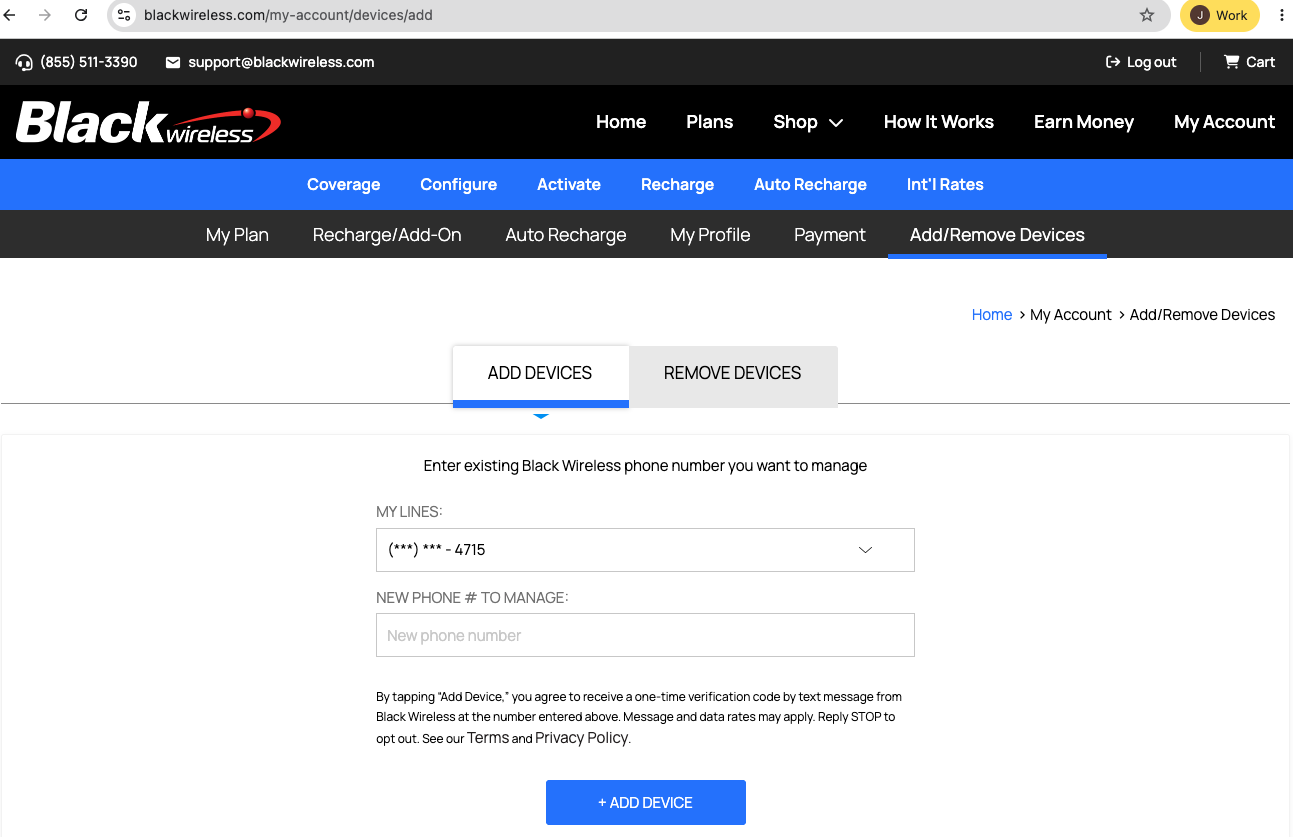
Task: Call (855) 511-3390 link
Action: coord(89,62)
